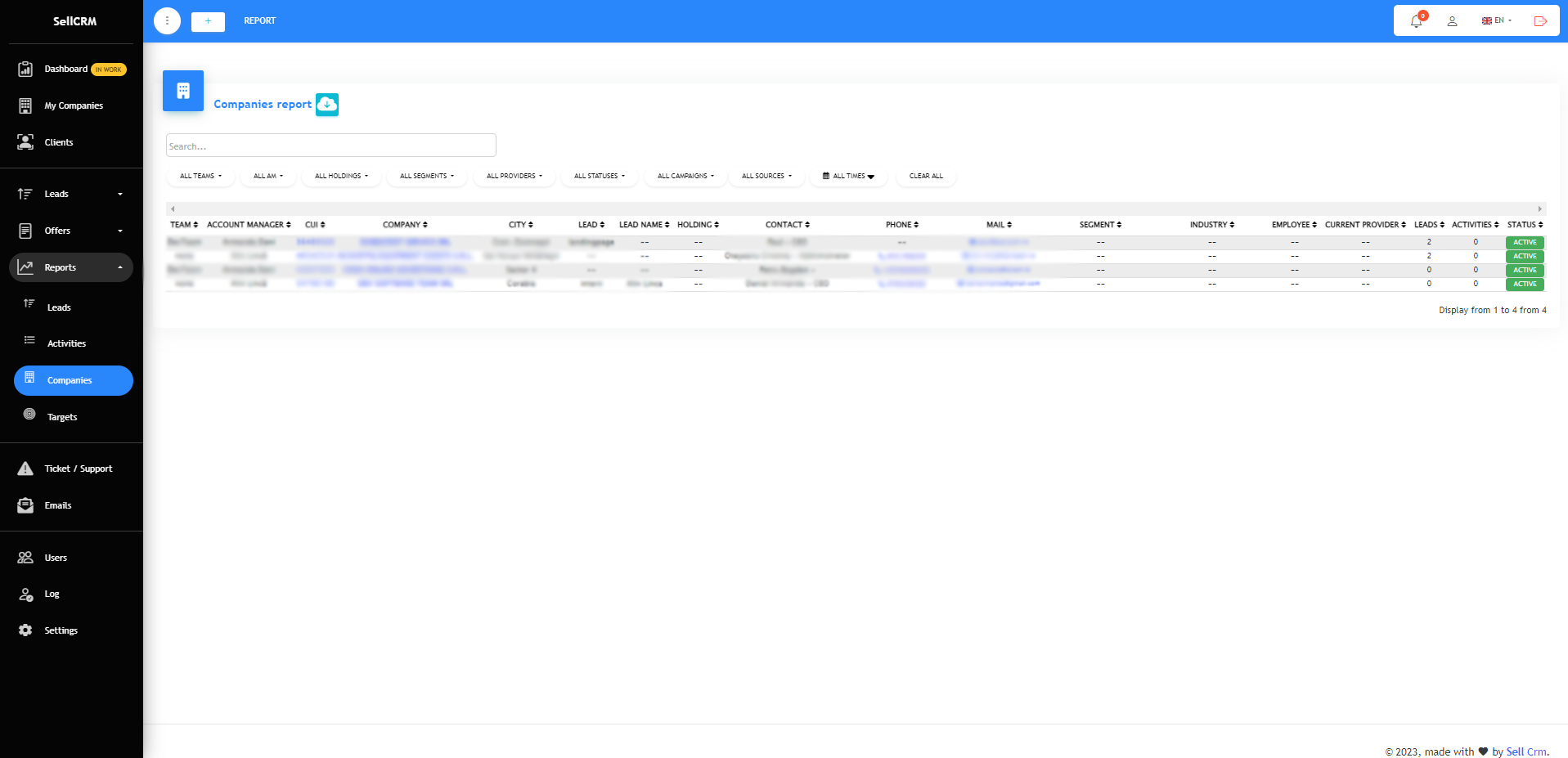The width and height of the screenshot is (1568, 758).
Task: Download the Companies report via cloud icon
Action: click(x=327, y=105)
